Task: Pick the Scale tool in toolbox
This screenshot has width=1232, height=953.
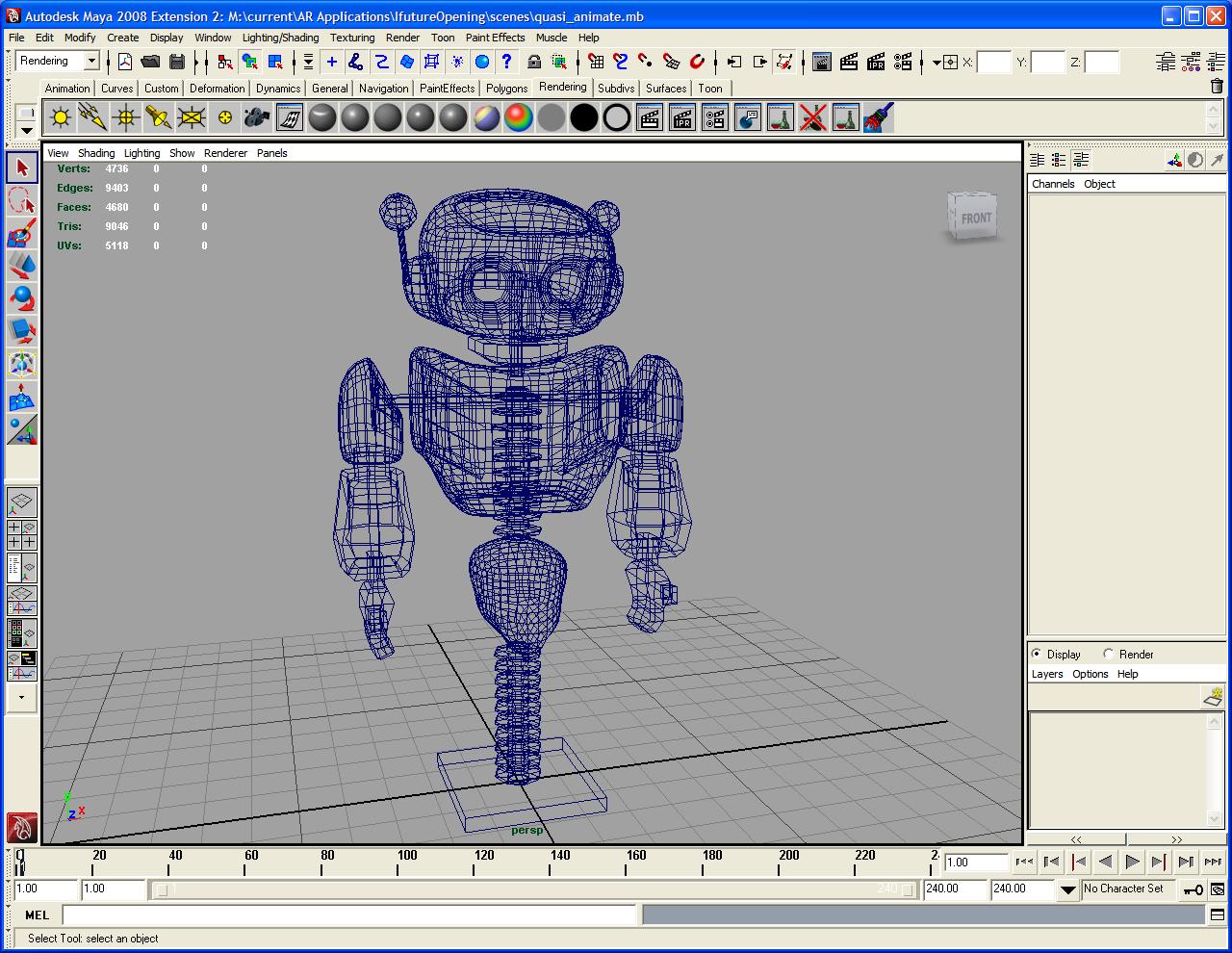Action: [22, 331]
